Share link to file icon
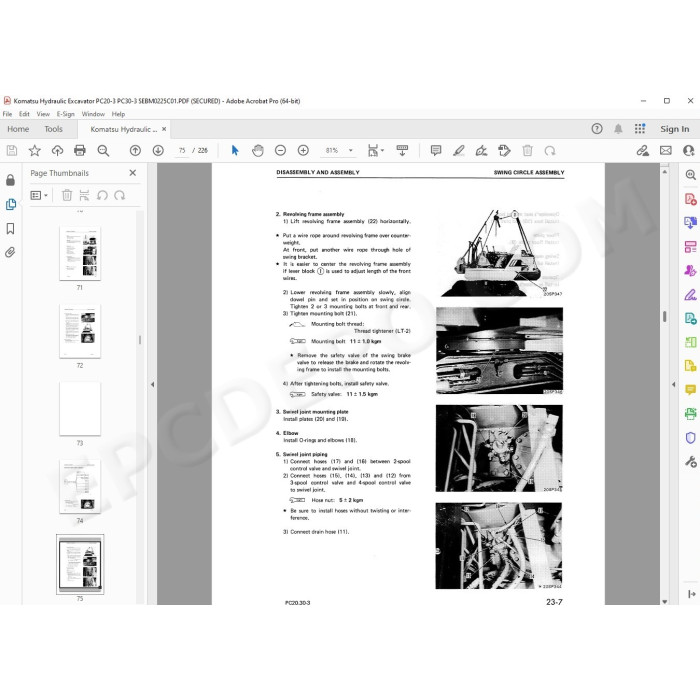Screen dimensions: 700x700 (643, 151)
